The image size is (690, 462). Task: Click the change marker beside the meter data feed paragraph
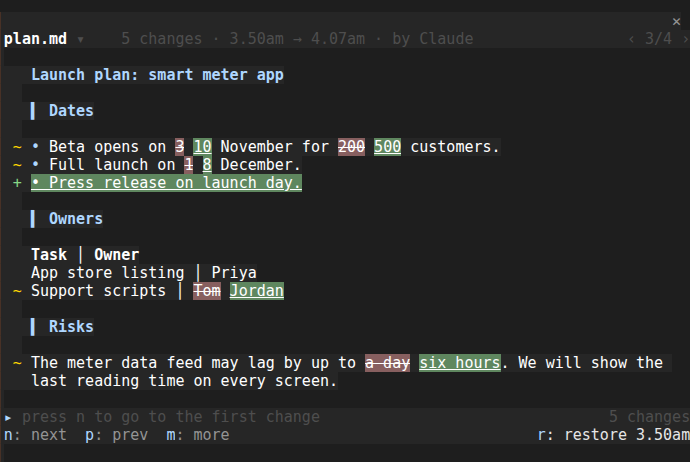17,363
